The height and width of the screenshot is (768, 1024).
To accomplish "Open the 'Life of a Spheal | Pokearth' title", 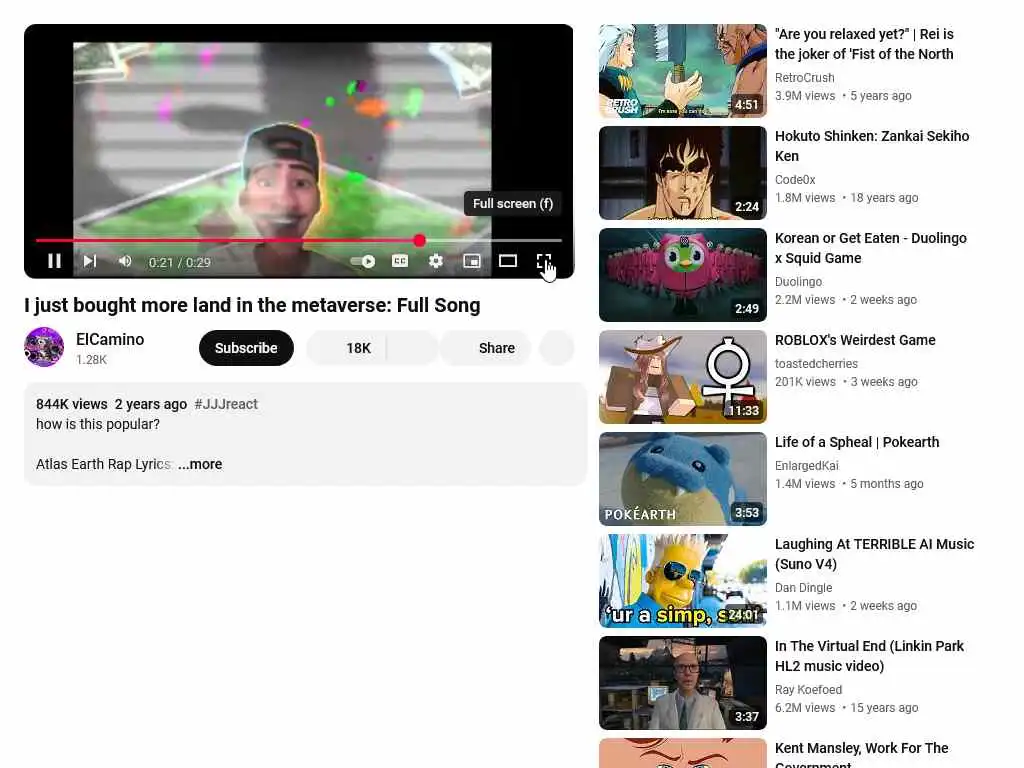I will point(857,442).
